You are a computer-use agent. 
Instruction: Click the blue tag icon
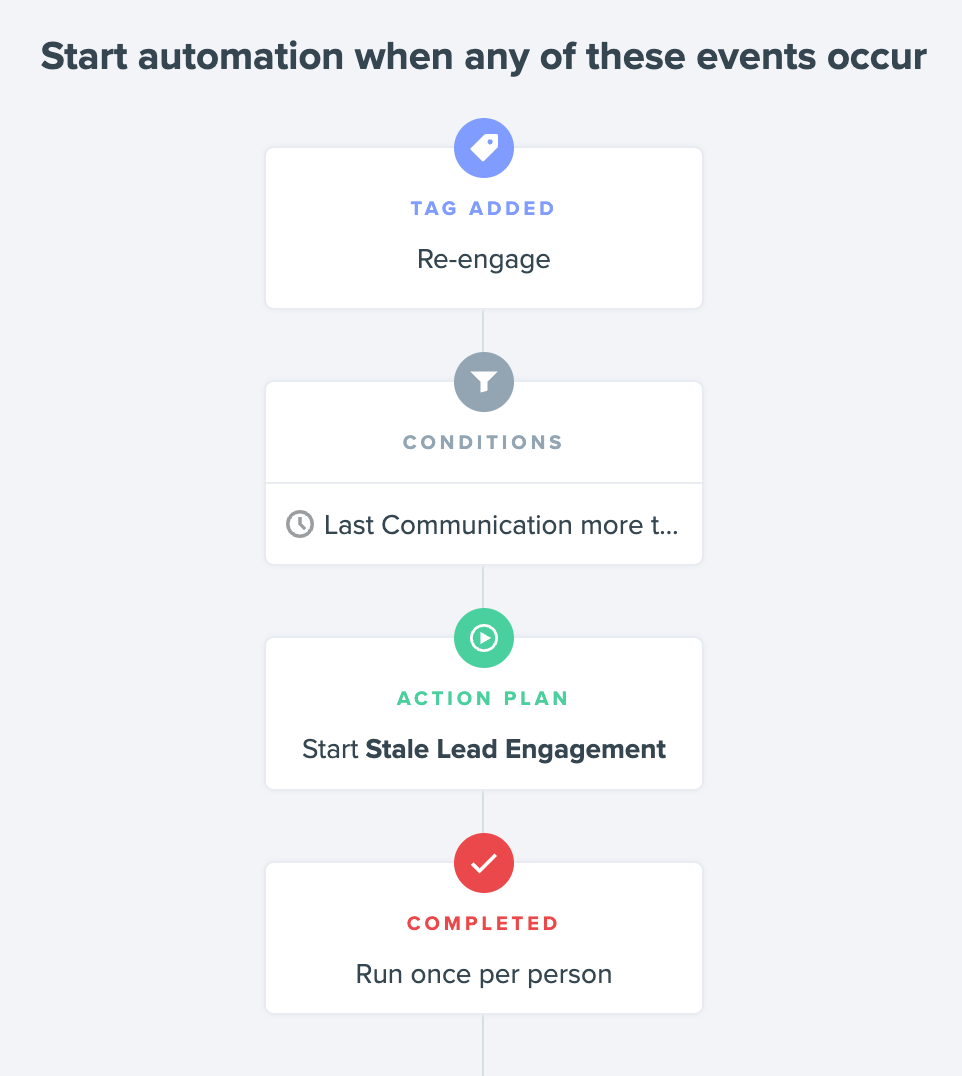(x=484, y=148)
